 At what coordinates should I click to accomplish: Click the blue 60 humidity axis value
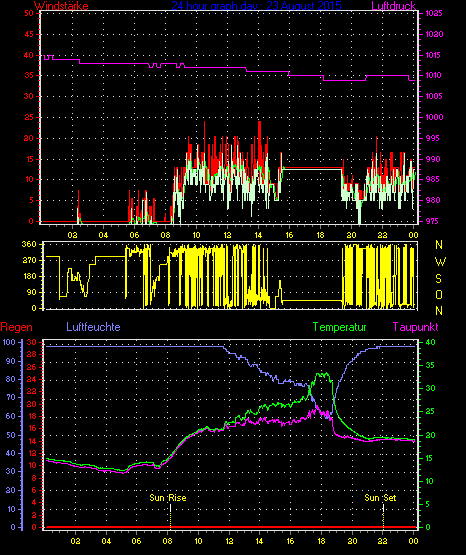pos(11,416)
